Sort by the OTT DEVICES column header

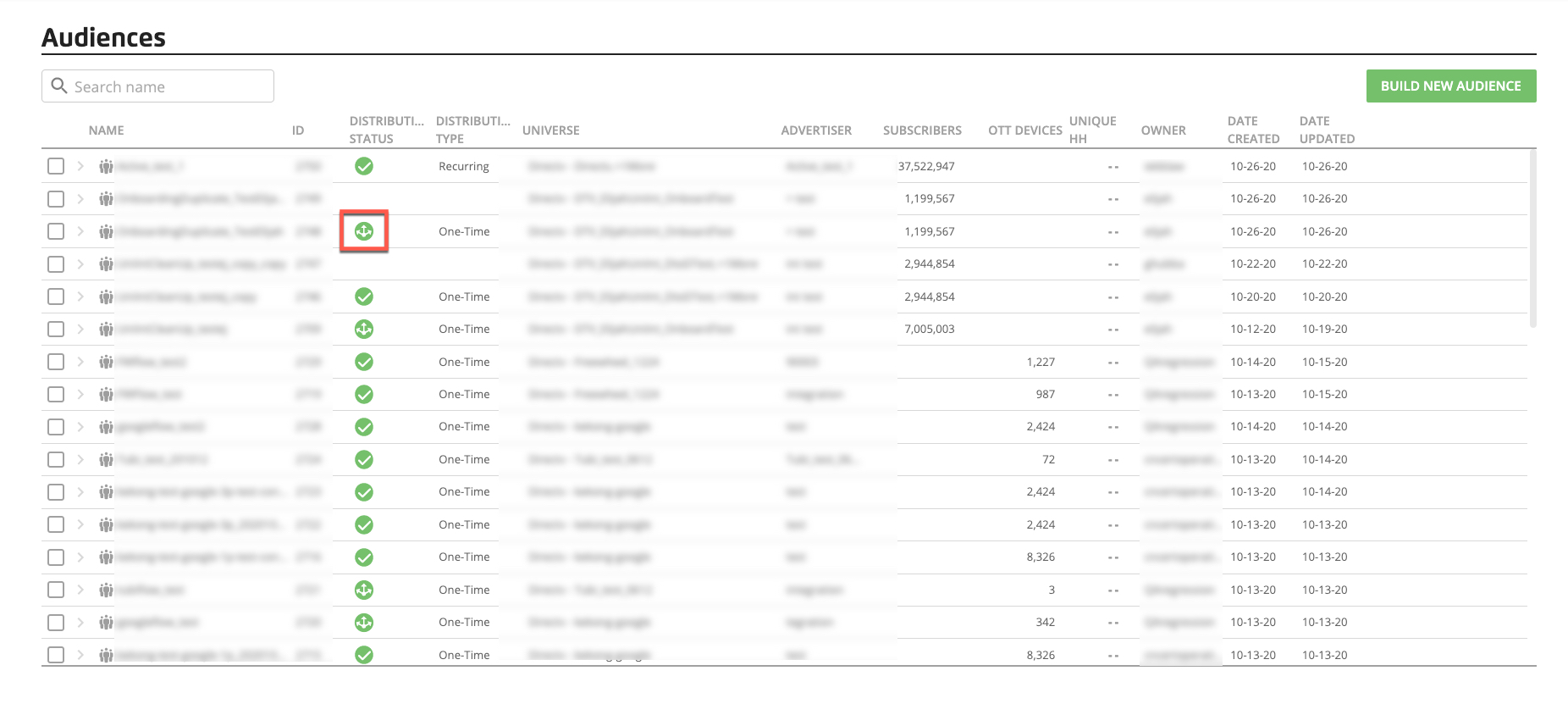[x=1025, y=130]
